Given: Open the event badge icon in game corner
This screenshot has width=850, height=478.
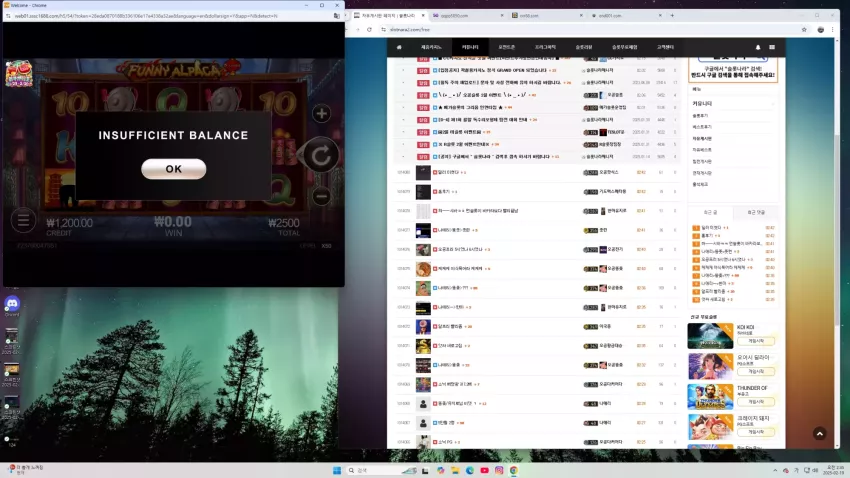Looking at the screenshot, I should [19, 74].
